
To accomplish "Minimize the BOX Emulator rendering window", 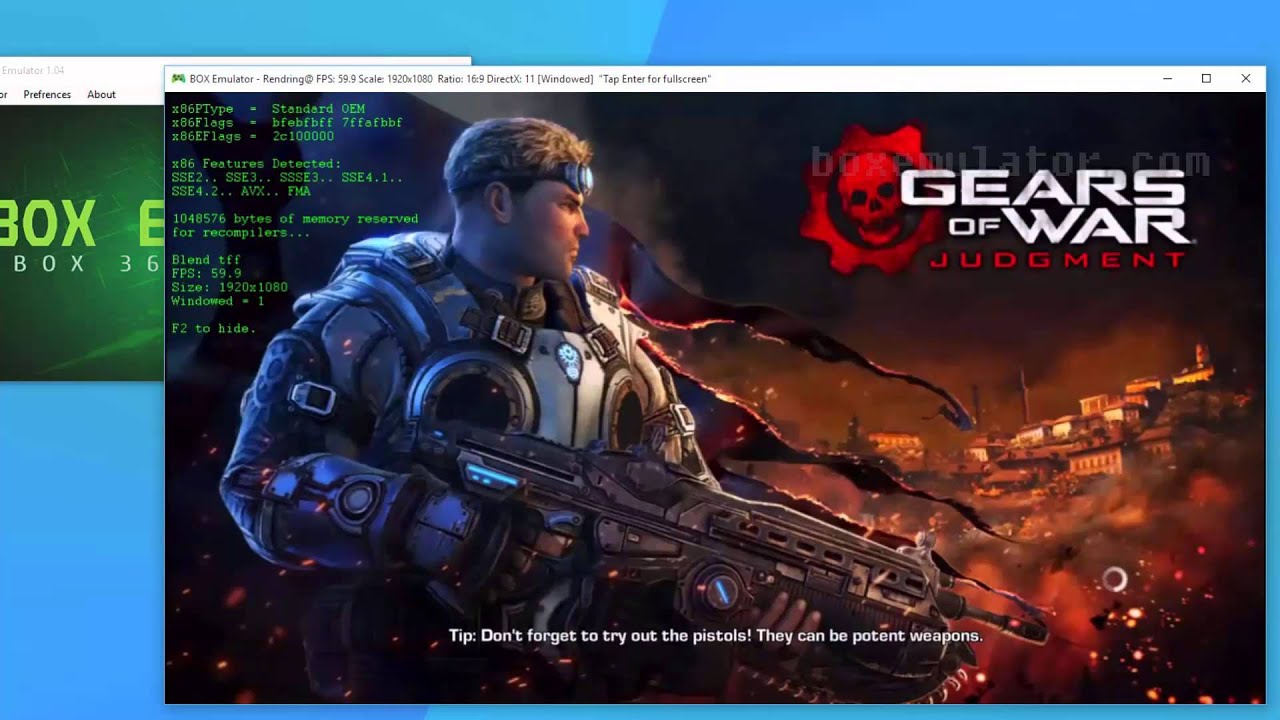I will (1168, 78).
